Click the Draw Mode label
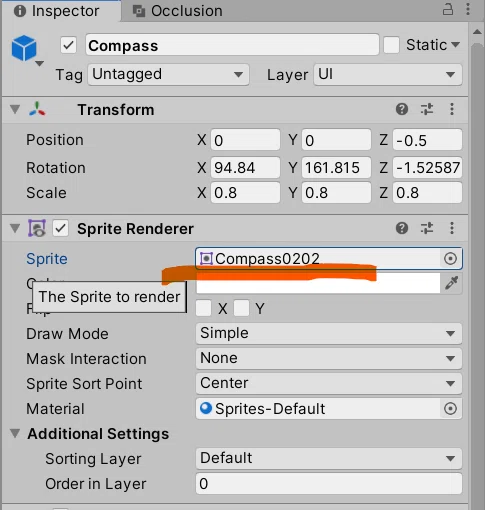Viewport: 485px width, 510px height. point(67,334)
